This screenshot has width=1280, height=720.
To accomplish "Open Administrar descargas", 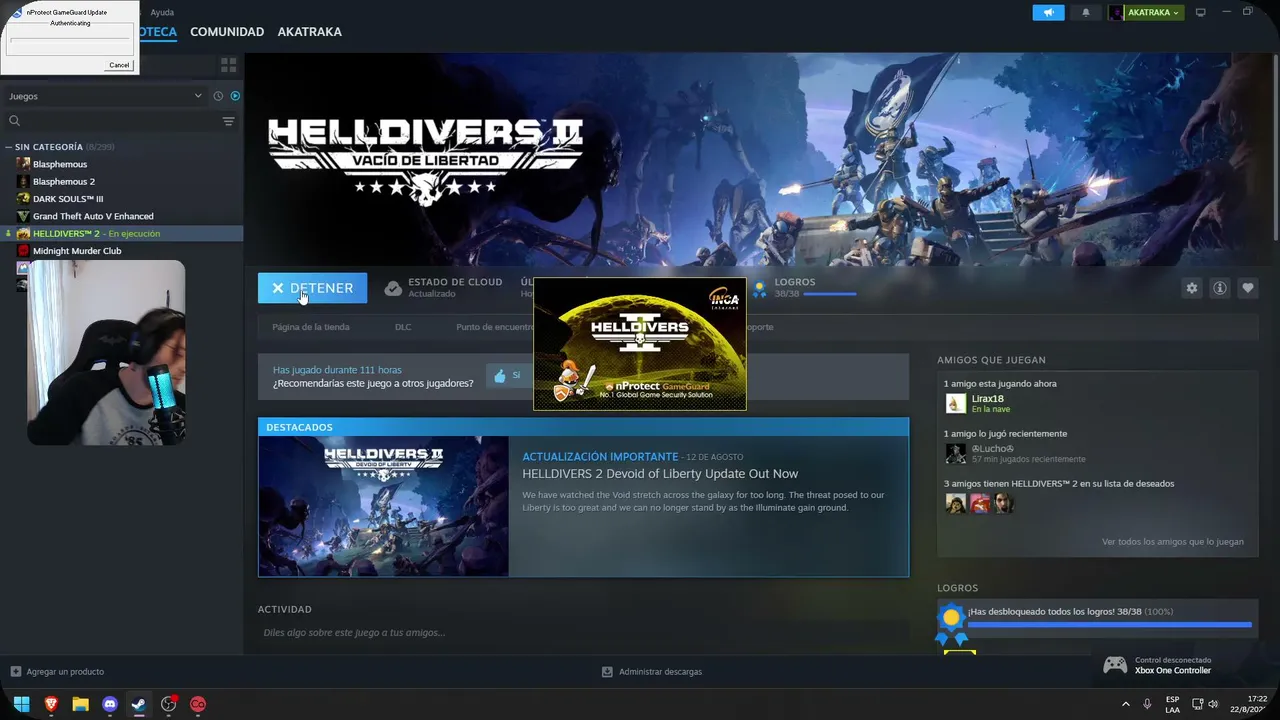I will 660,672.
